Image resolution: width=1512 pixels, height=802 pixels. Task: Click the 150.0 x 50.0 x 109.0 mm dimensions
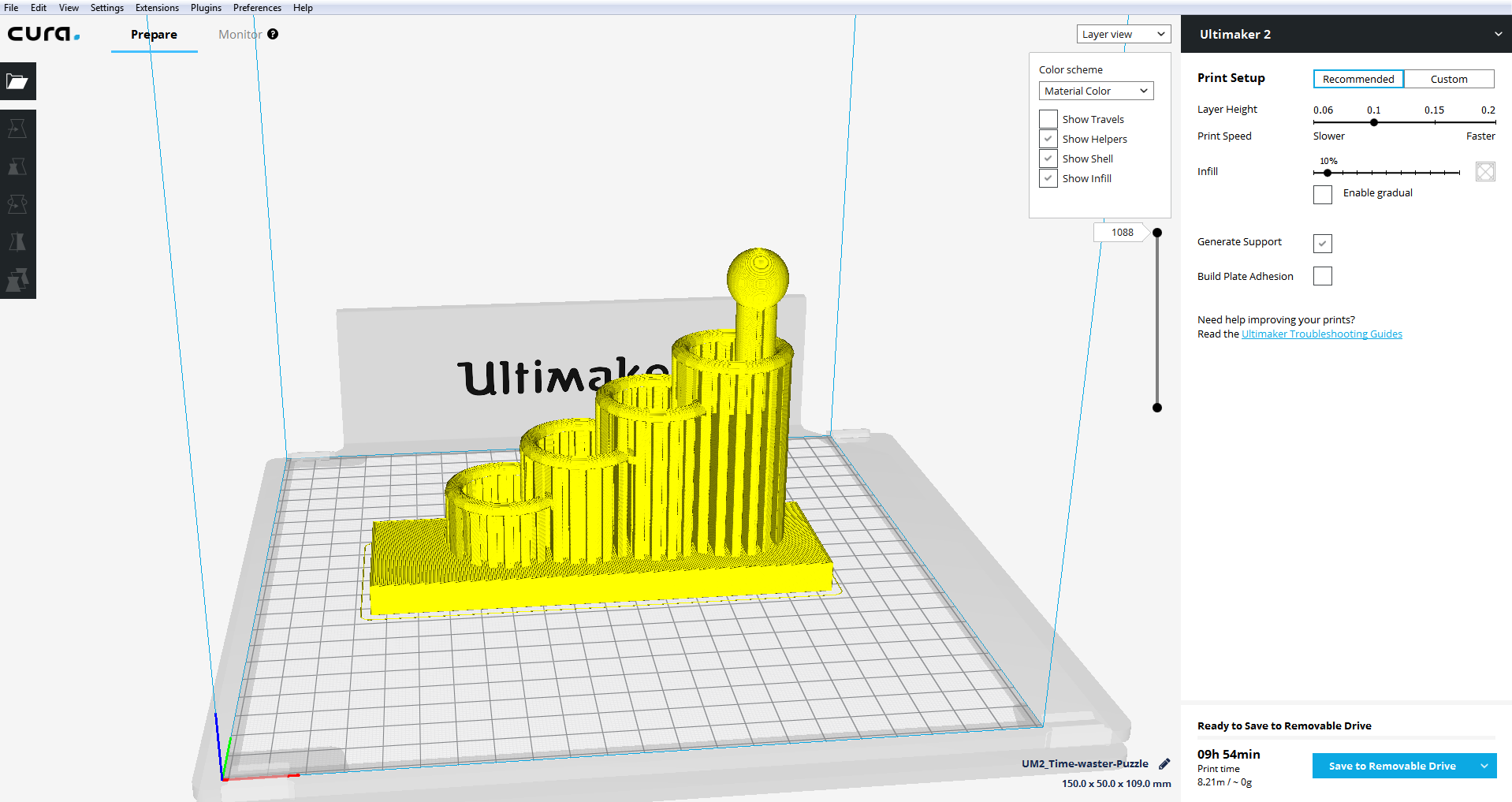1116,783
